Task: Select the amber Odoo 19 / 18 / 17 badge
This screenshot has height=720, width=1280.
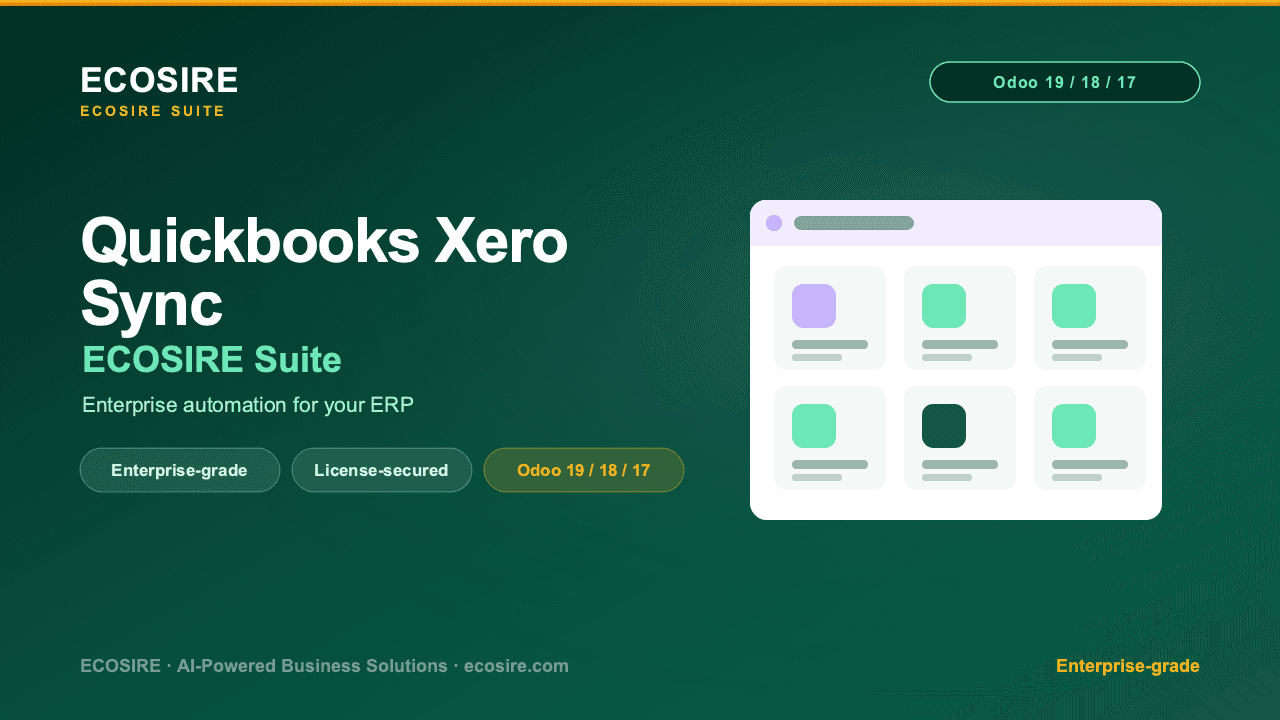Action: coord(584,470)
